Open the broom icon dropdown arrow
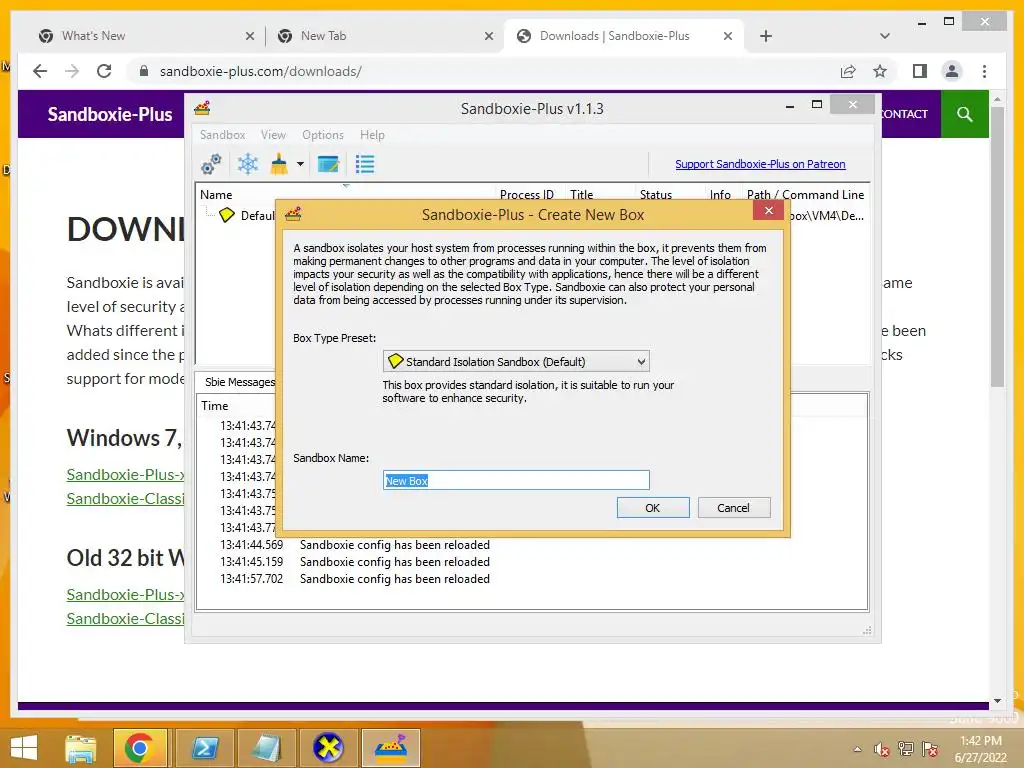The height and width of the screenshot is (768, 1024). 300,164
